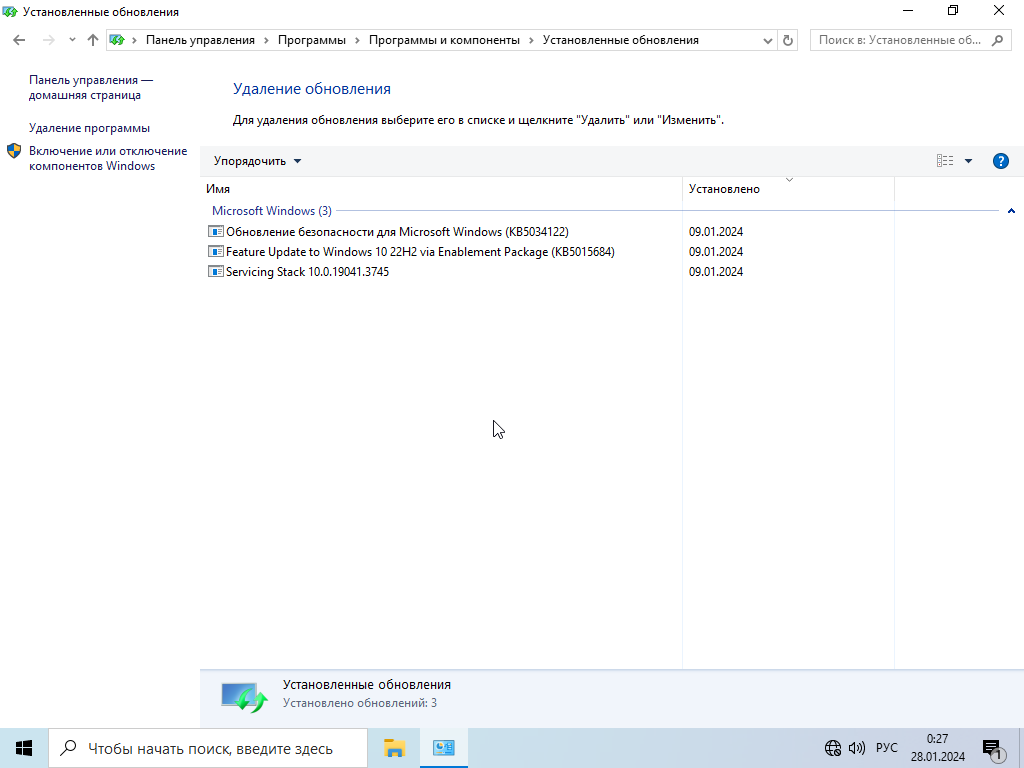Open Включение или отключение компонентов Windows
The width and height of the screenshot is (1024, 768).
(107, 158)
